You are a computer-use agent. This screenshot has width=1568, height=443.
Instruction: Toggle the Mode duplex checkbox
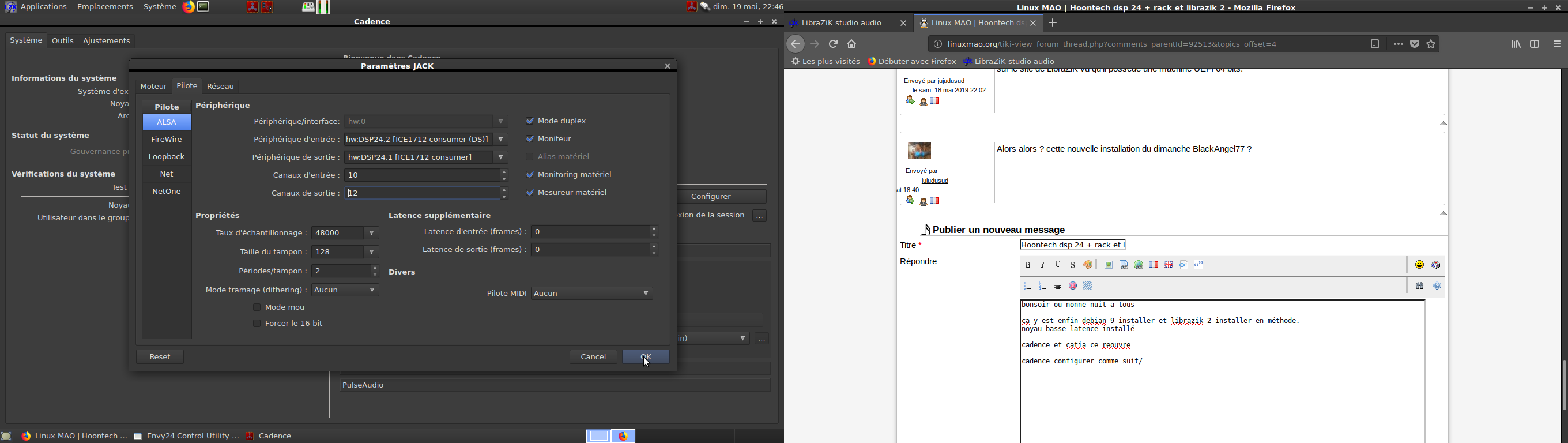(x=530, y=121)
